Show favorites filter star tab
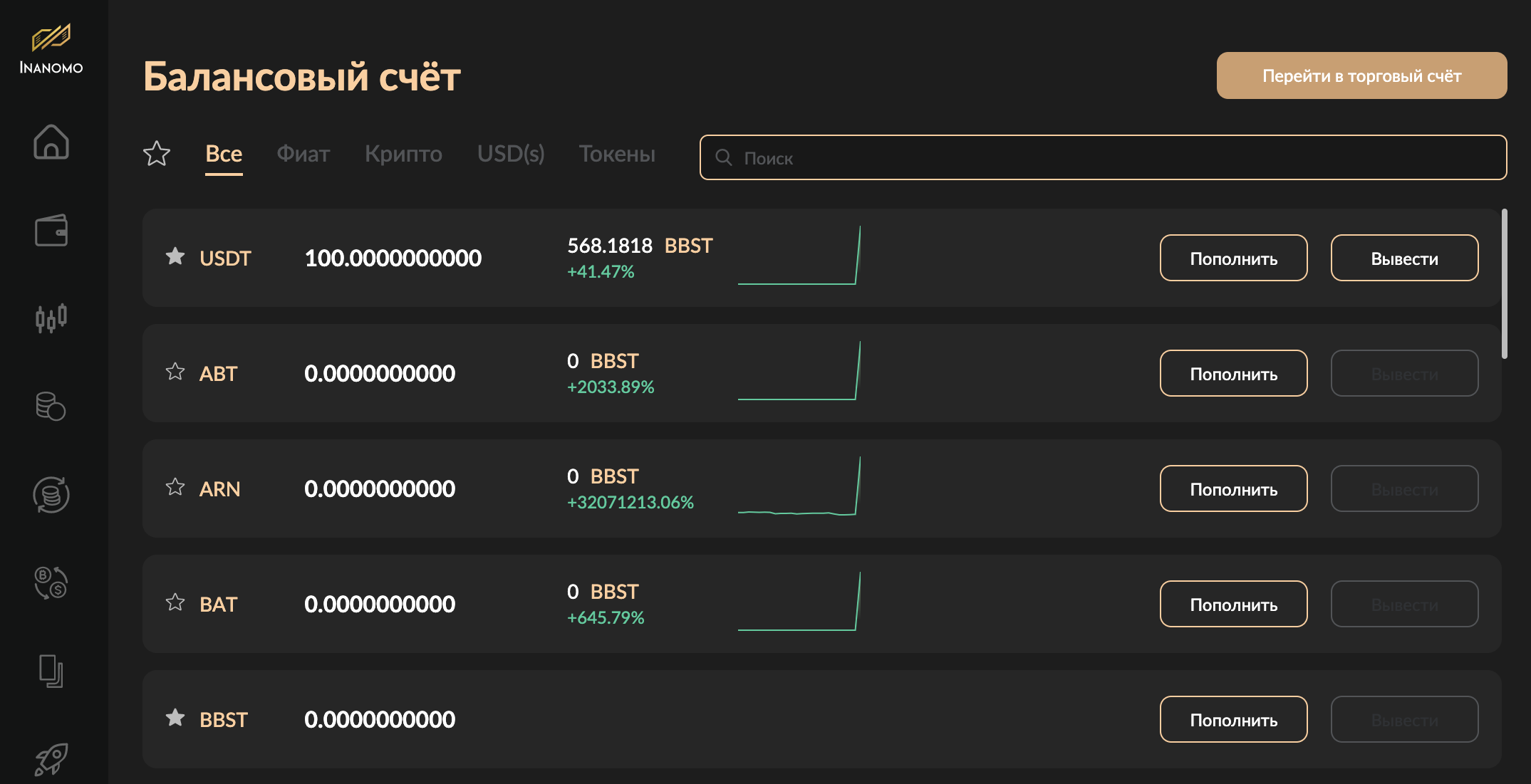The height and width of the screenshot is (784, 1531). point(157,154)
